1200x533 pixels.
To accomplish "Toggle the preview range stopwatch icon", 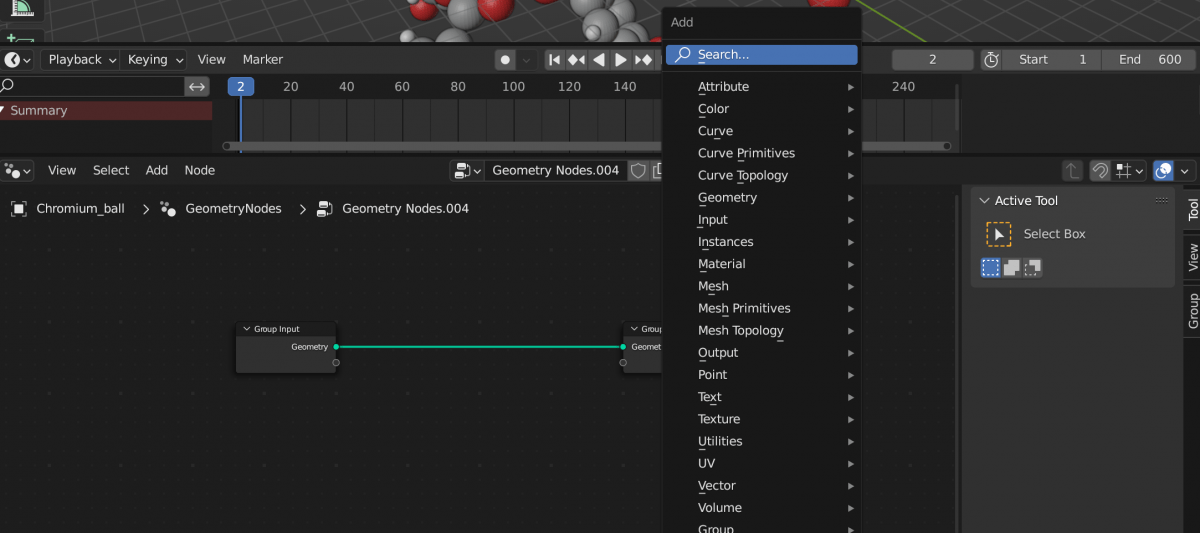I will [x=991, y=60].
